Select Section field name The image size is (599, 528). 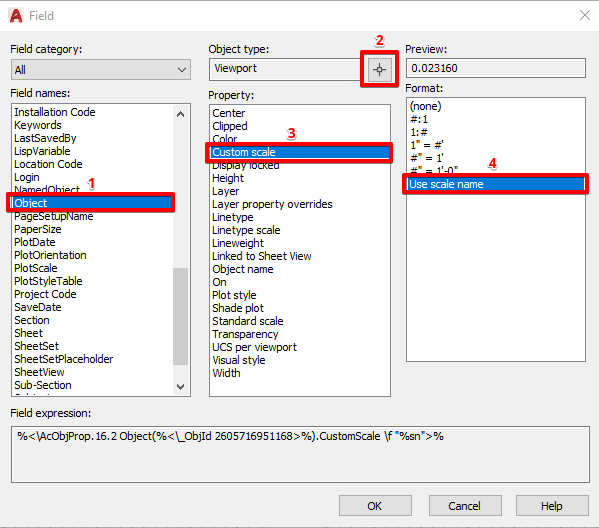coord(32,320)
